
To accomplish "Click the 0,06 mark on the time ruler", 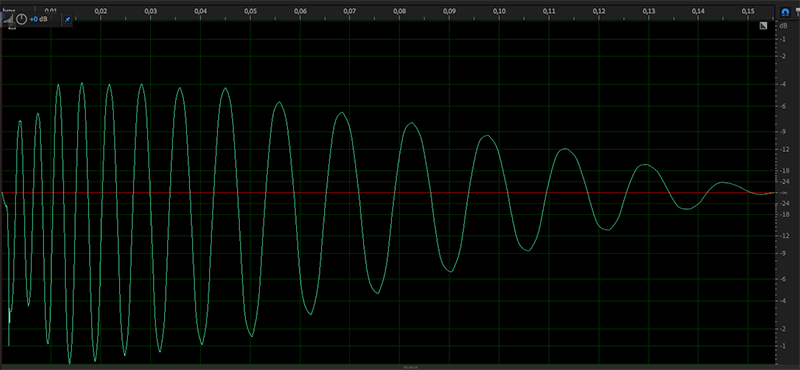I will pos(301,11).
